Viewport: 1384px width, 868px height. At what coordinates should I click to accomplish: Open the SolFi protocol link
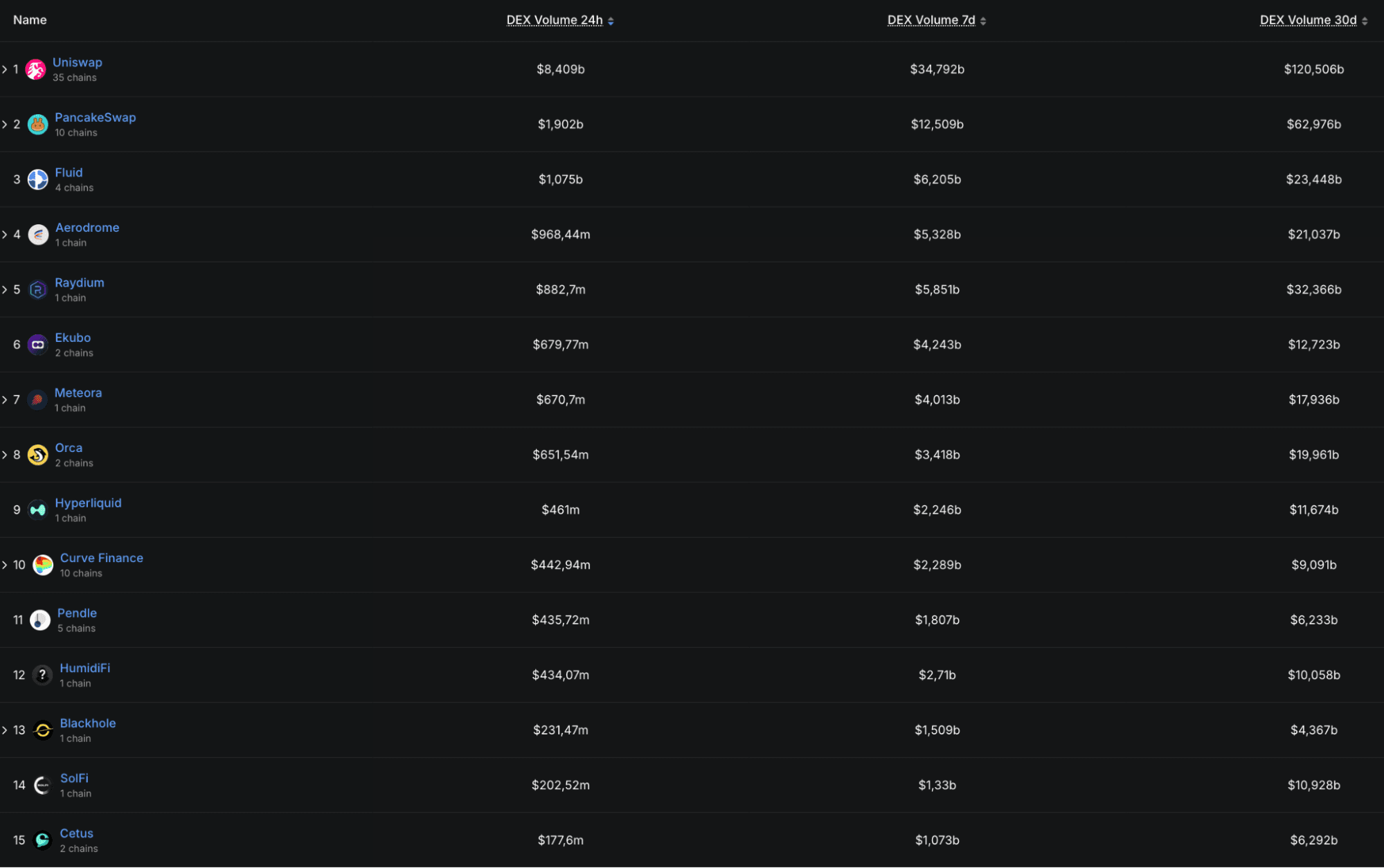[x=74, y=778]
